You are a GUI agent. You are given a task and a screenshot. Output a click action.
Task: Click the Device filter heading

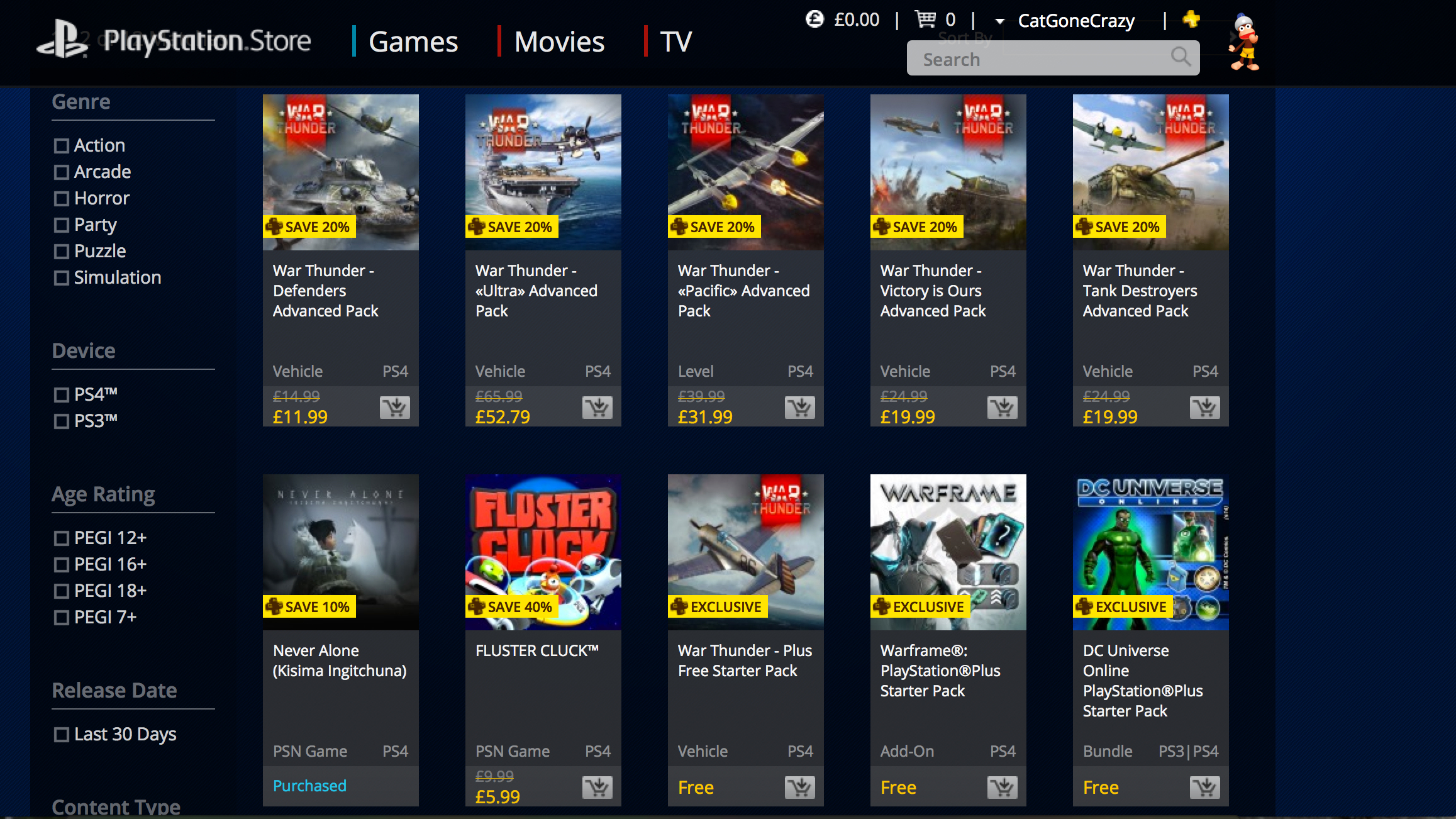[x=84, y=350]
